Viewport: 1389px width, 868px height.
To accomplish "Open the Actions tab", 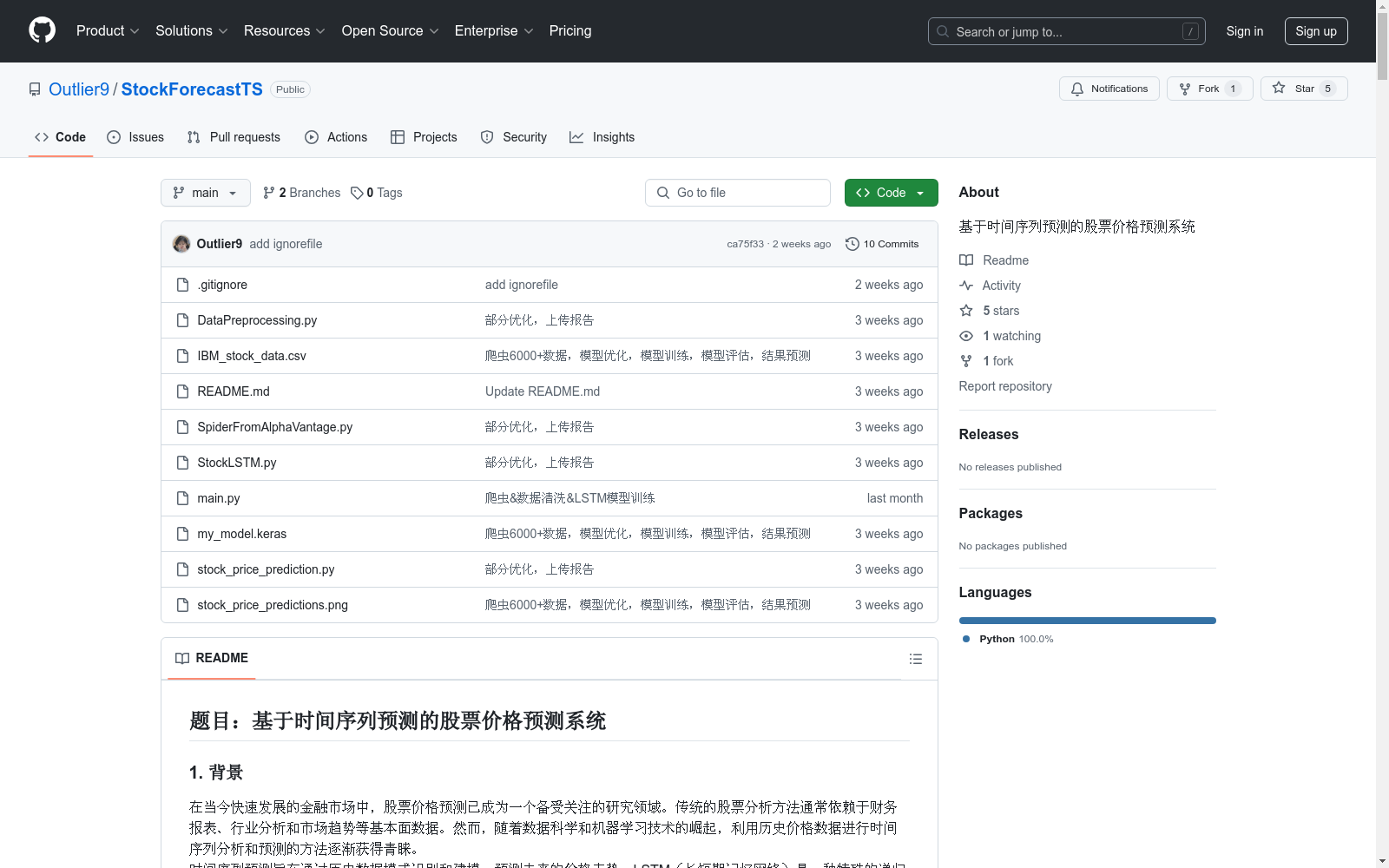I will click(x=336, y=137).
